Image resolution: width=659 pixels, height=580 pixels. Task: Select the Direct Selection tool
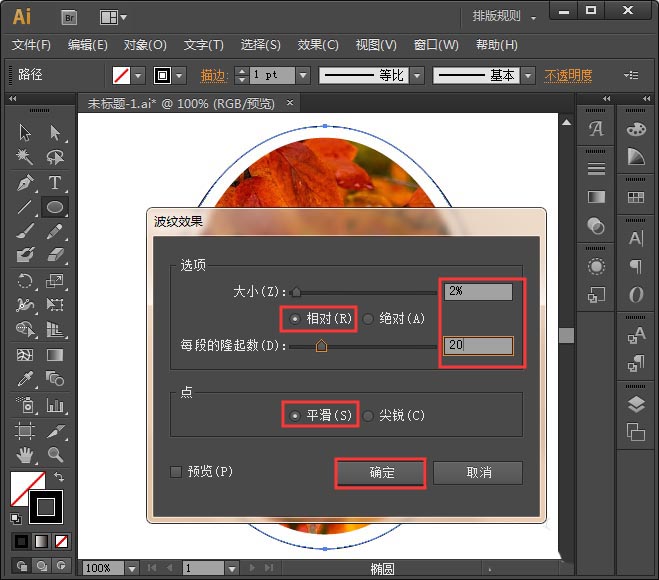coord(55,133)
